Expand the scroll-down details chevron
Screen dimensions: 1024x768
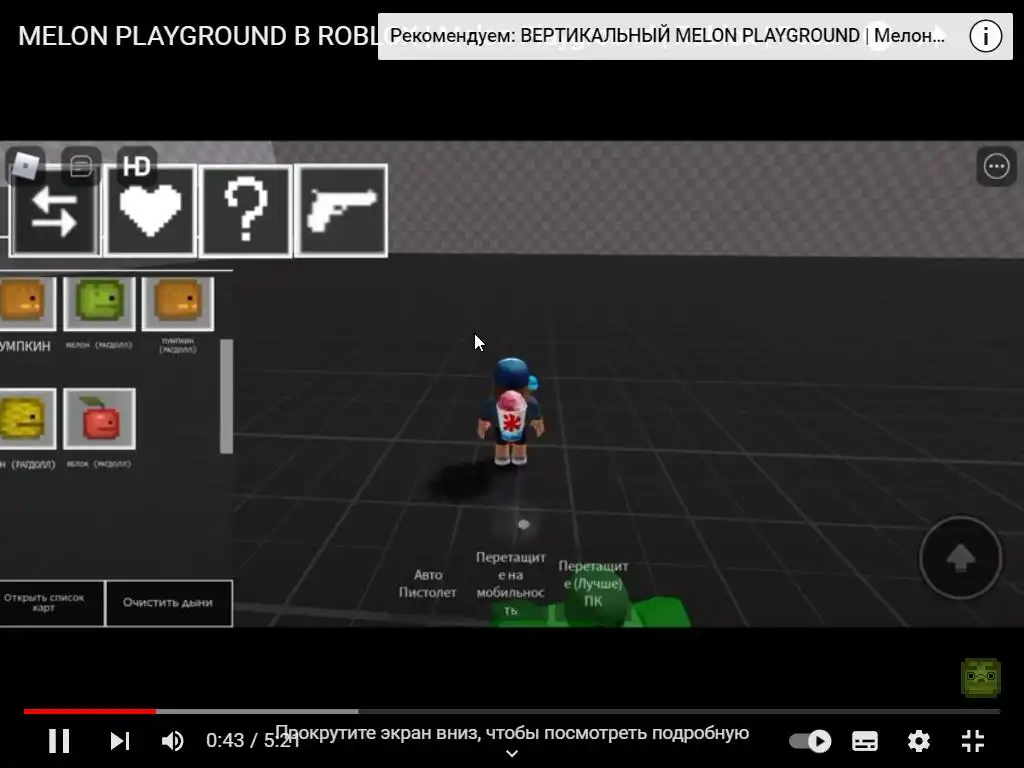[512, 753]
